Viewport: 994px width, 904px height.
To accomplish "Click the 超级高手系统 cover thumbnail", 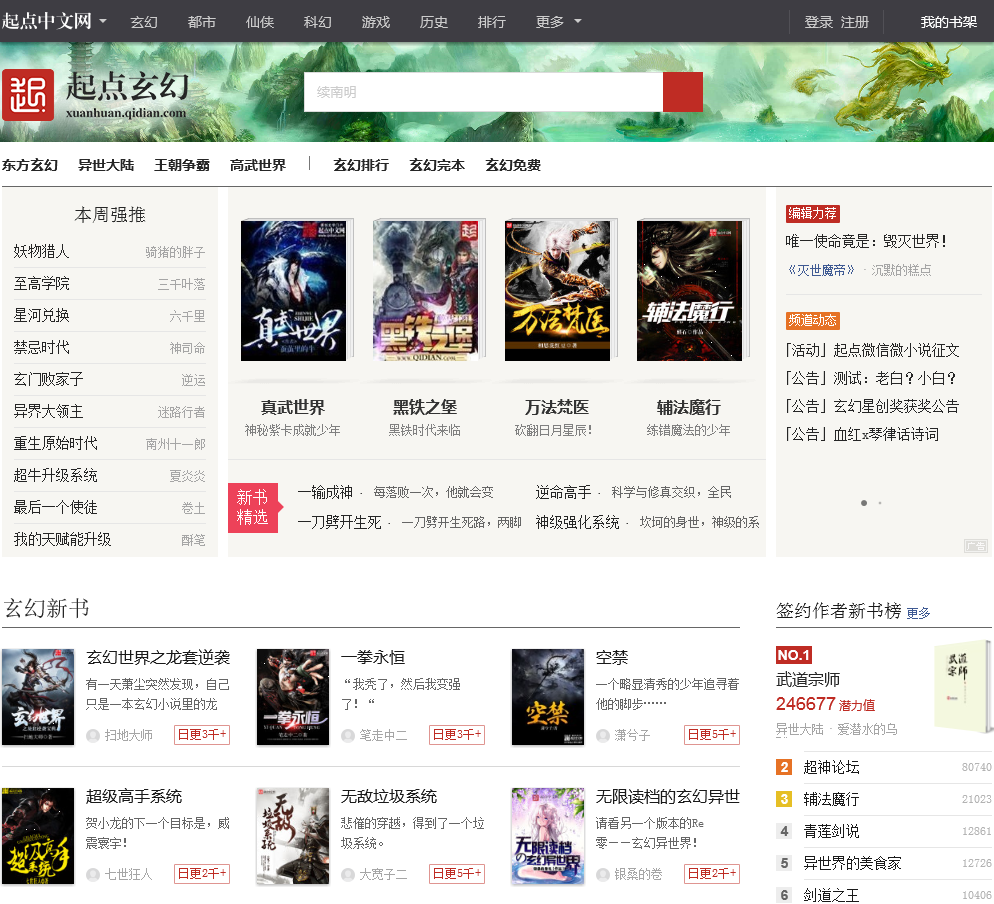I will (x=38, y=836).
